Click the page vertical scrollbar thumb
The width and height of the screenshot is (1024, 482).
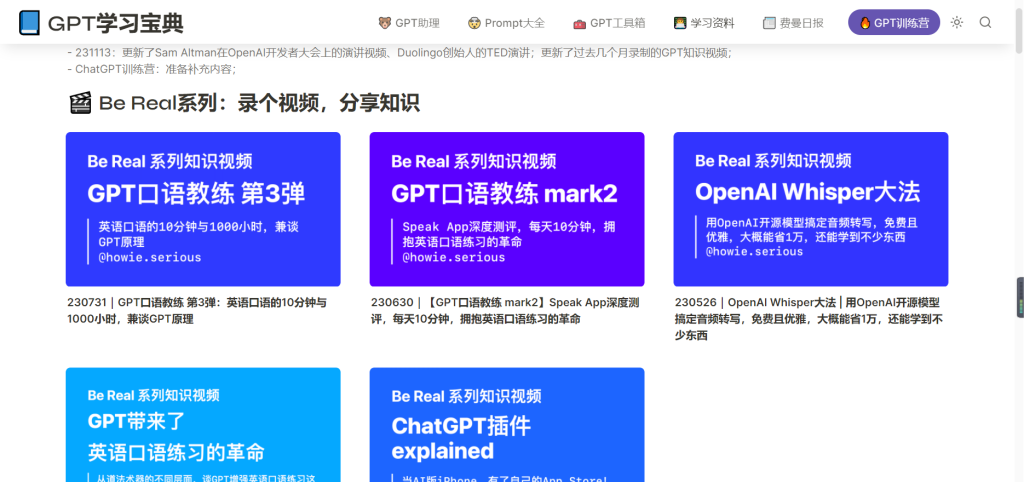pyautogui.click(x=1019, y=29)
